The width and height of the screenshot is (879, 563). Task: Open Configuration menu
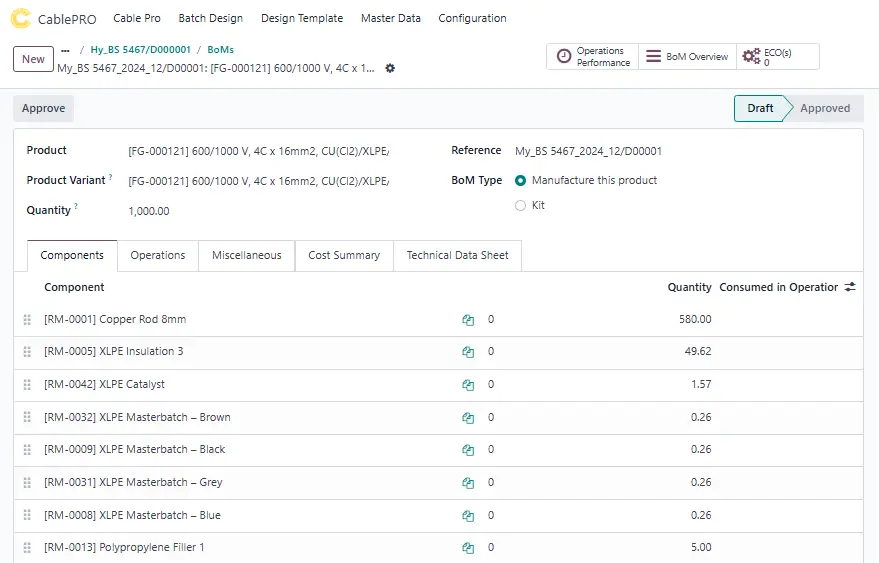coord(472,19)
